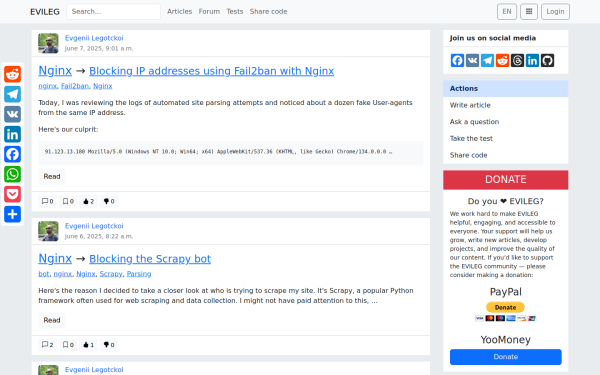600x375 pixels.
Task: Share on Facebook from the floating share bar
Action: 12,154
